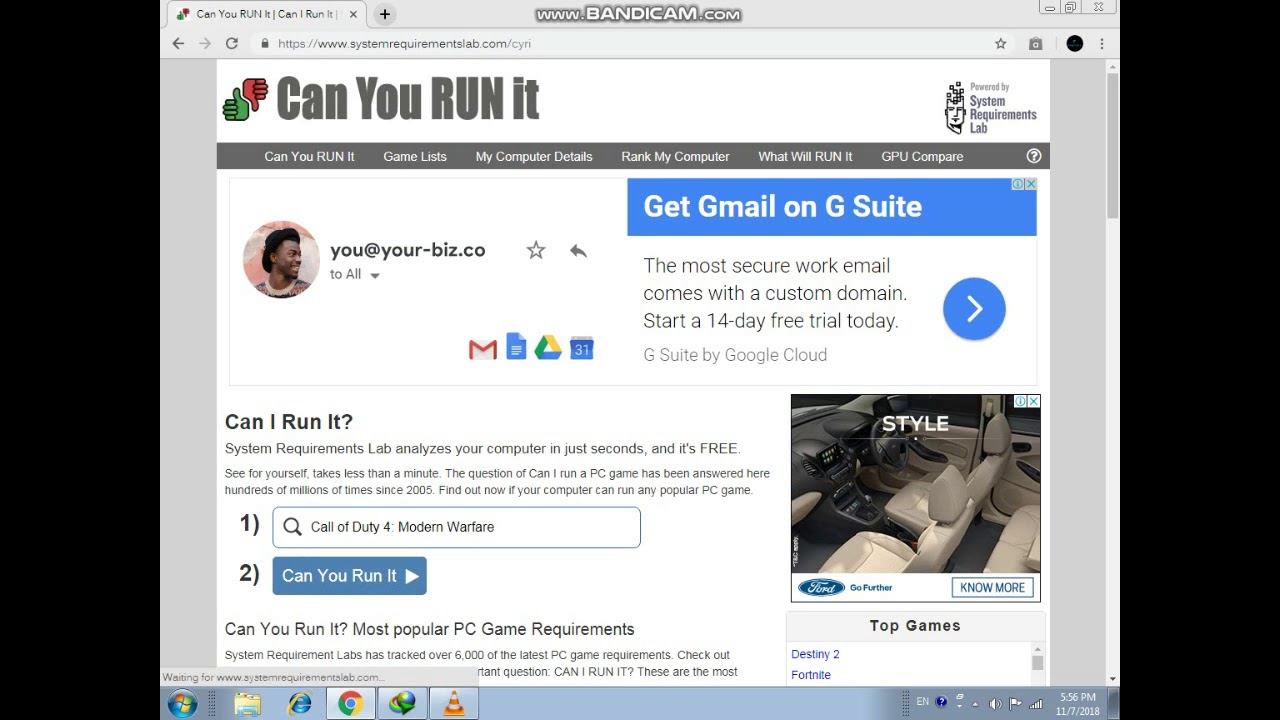Screen dimensions: 1280x720
Task: Click the star icon in Gmail ad
Action: tap(536, 251)
